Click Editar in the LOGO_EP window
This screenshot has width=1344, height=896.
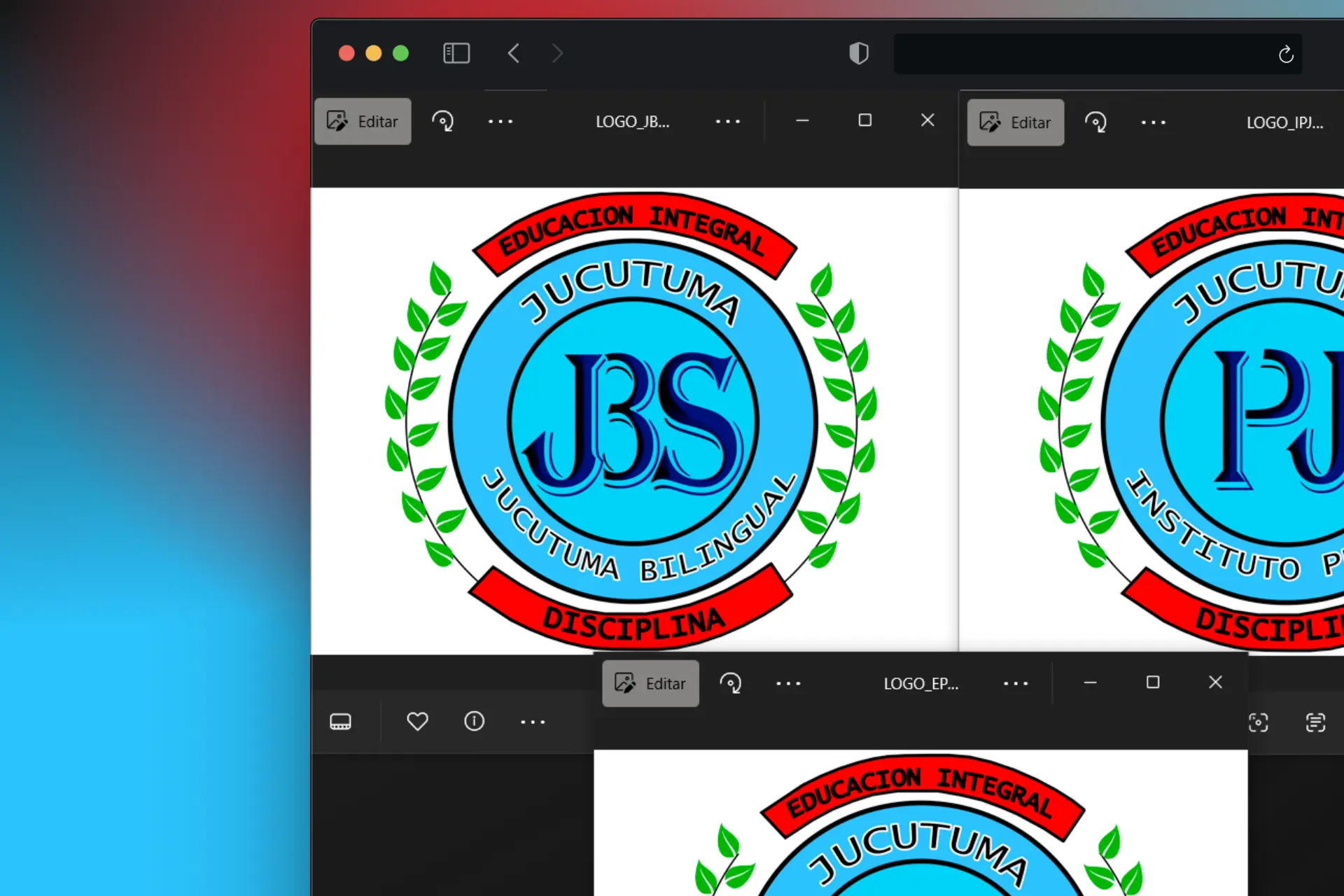650,683
